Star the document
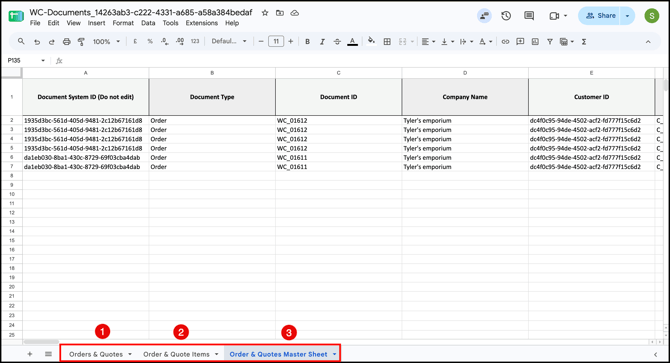This screenshot has height=363, width=670. point(265,13)
